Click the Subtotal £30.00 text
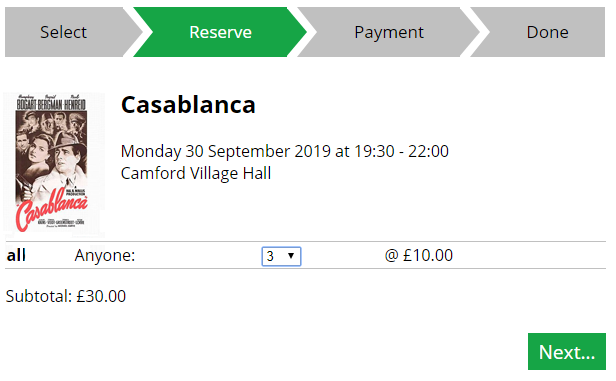Viewport: 616px width, 381px height. coord(66,296)
